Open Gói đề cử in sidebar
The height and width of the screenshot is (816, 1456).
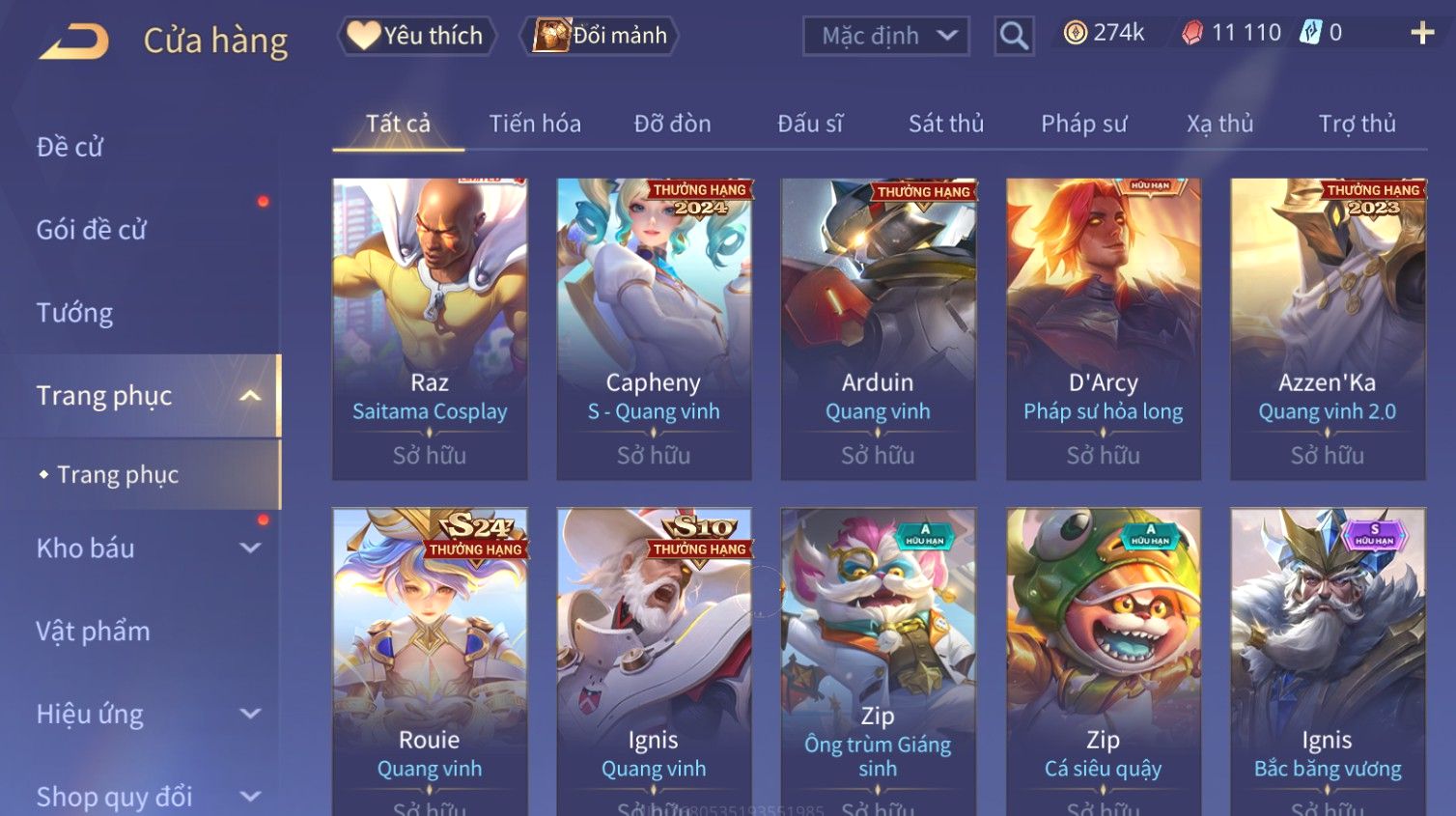point(92,230)
